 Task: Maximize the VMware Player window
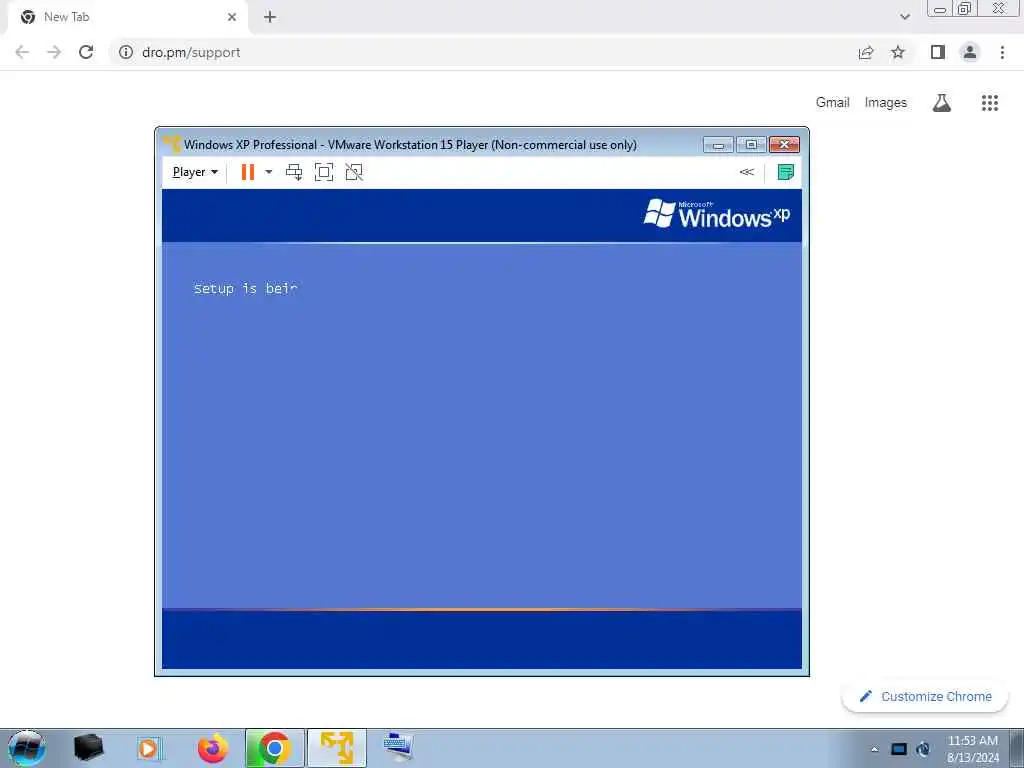pyautogui.click(x=751, y=144)
